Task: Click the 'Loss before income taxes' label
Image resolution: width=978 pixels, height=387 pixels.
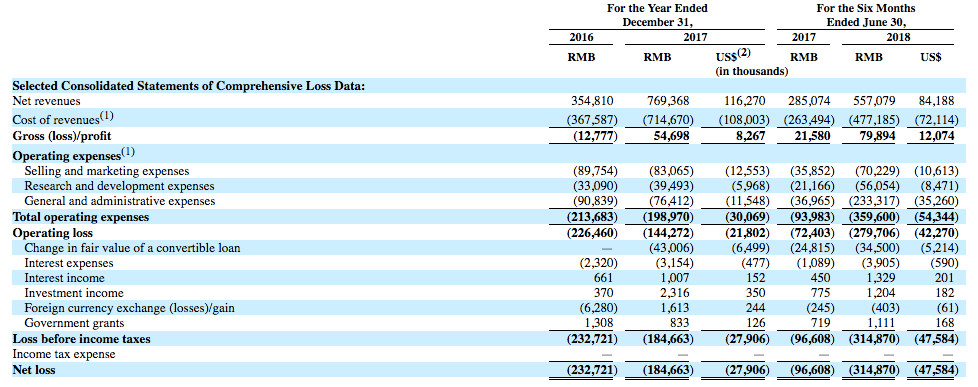Action: coord(82,339)
